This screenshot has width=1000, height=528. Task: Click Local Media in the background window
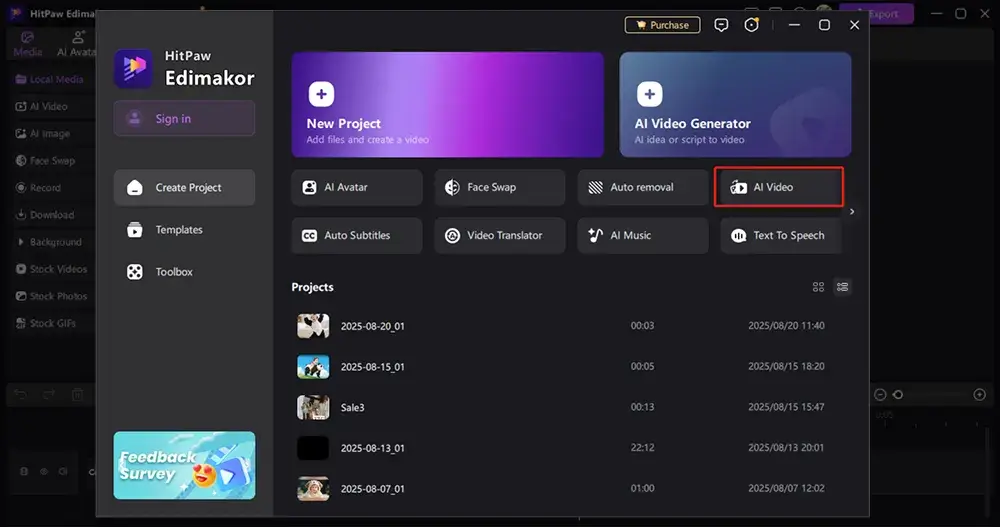click(x=50, y=79)
